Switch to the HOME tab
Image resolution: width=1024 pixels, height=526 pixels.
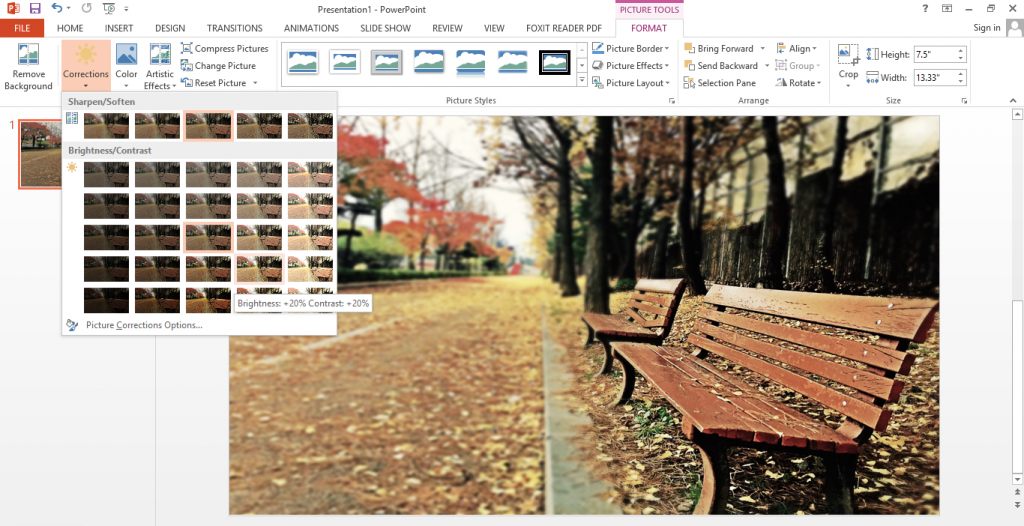click(x=70, y=28)
